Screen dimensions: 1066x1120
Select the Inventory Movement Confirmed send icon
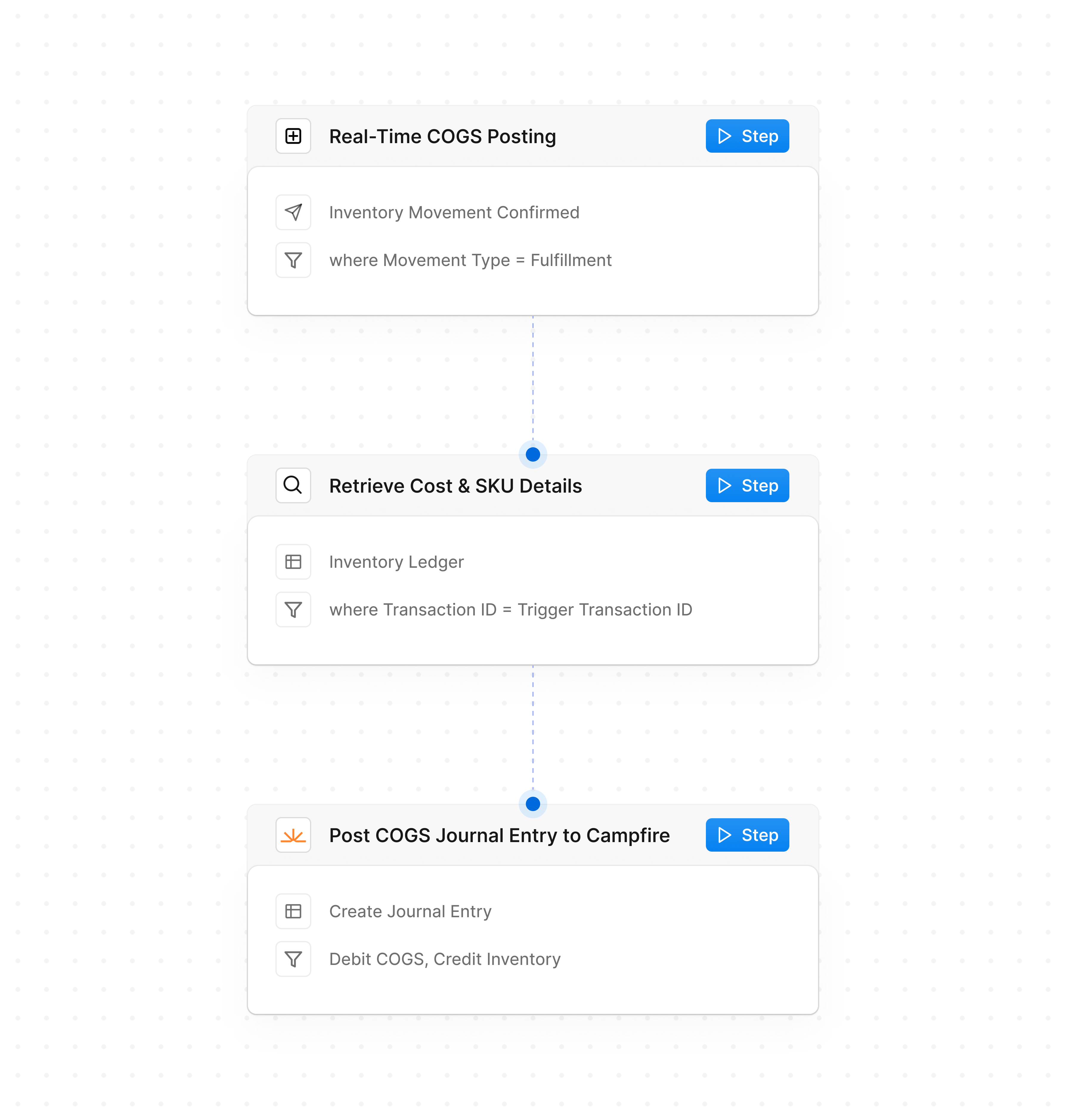tap(293, 212)
